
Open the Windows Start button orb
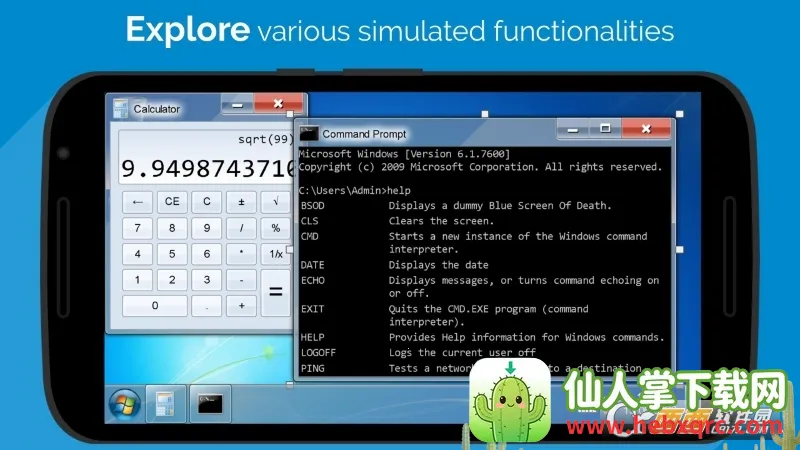coord(125,404)
